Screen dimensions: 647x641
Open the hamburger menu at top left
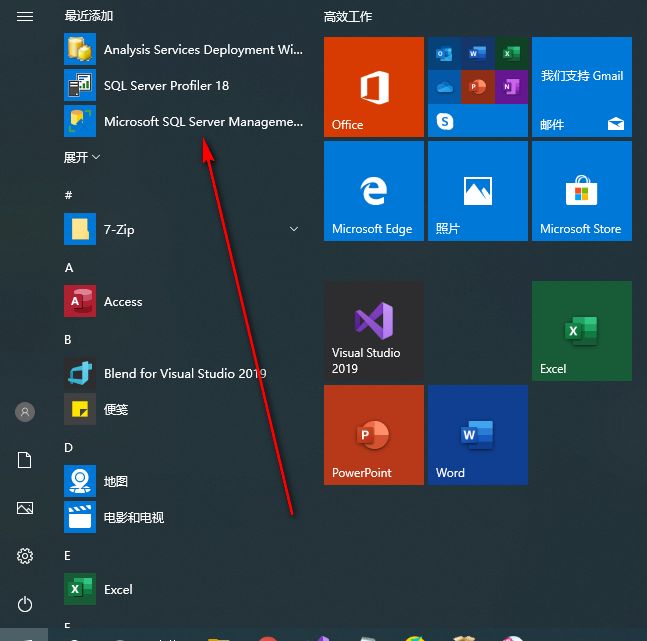pyautogui.click(x=25, y=16)
